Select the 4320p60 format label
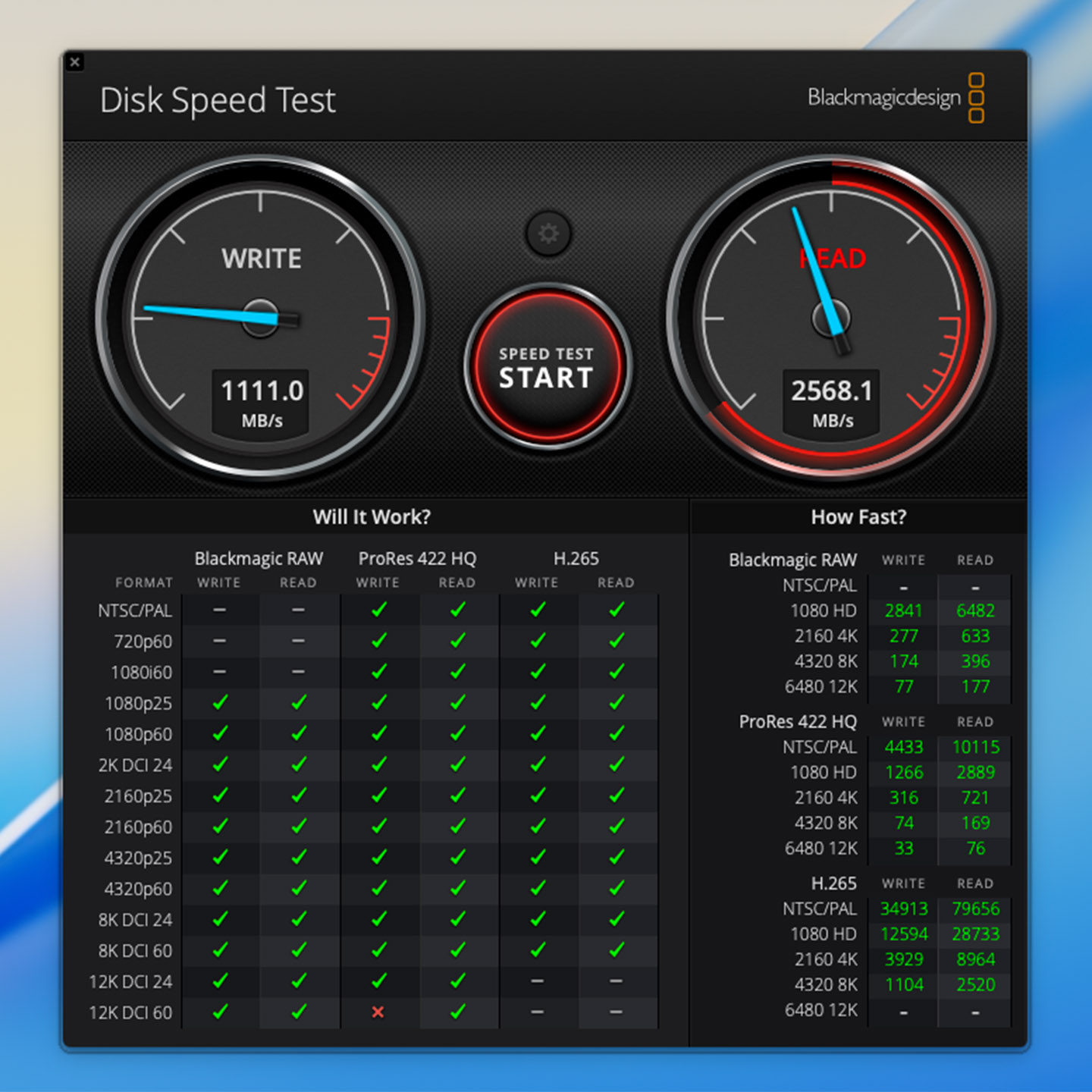The image size is (1092, 1092). point(138,890)
